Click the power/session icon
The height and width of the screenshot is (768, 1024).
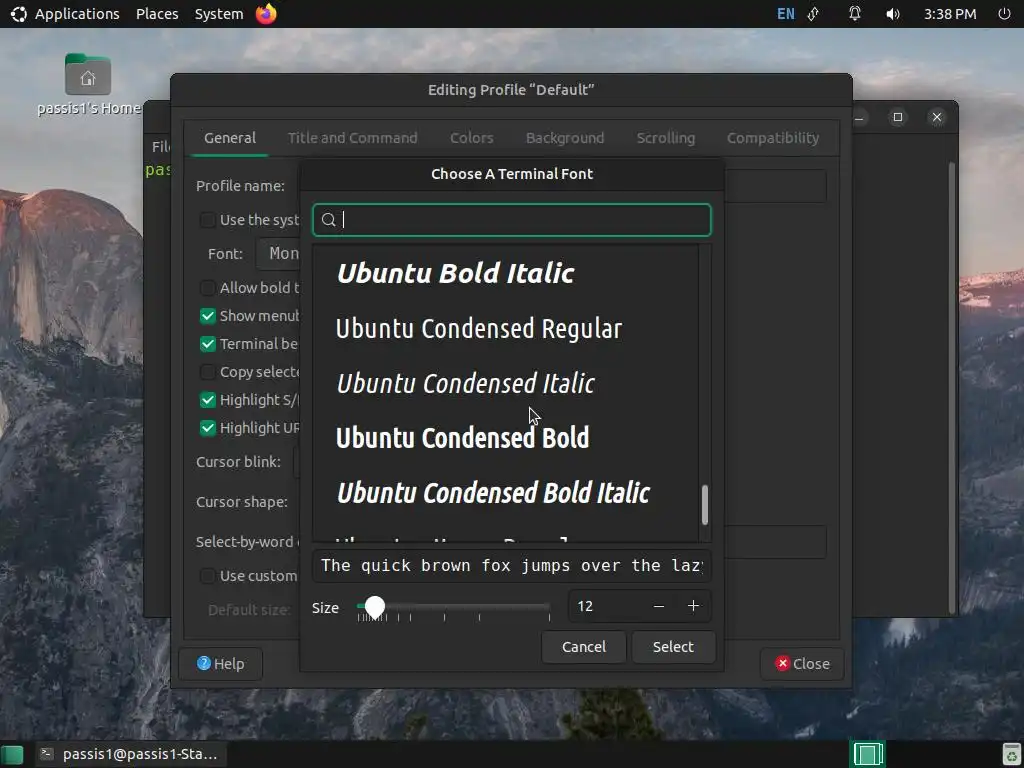pos(1004,14)
